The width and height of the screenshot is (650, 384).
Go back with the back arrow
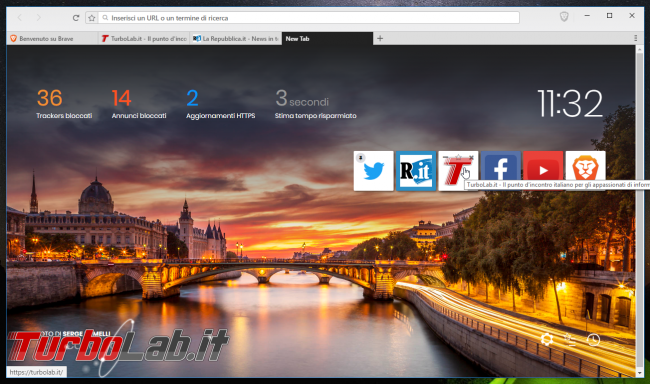click(x=19, y=18)
